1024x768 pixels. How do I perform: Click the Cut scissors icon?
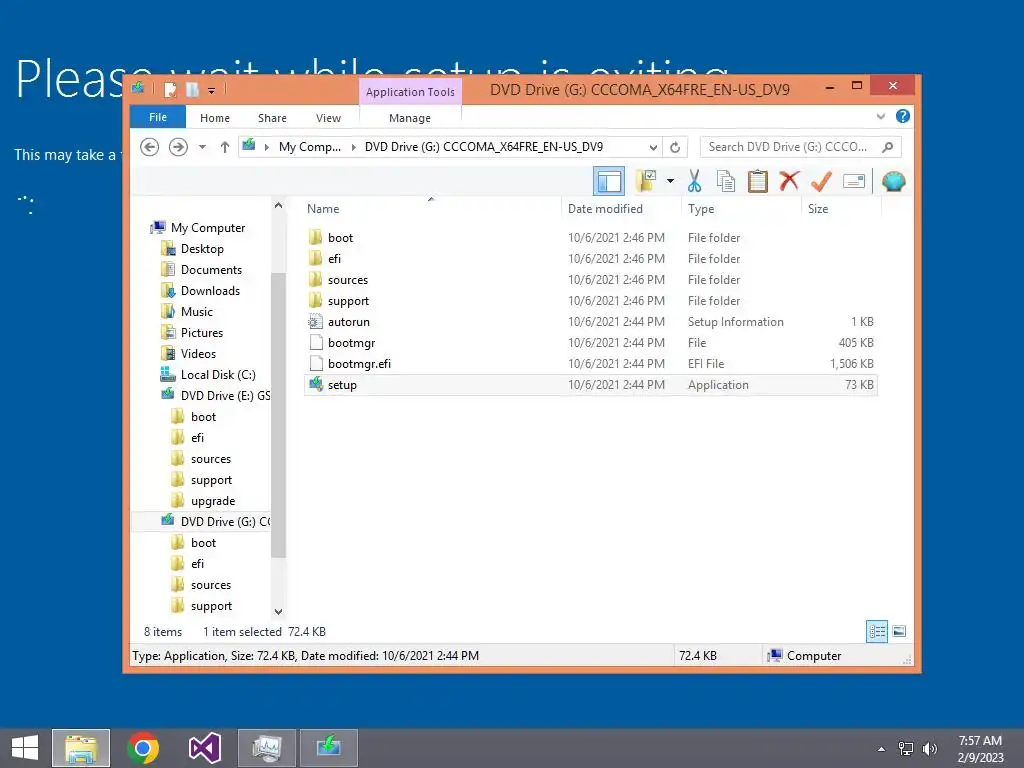click(x=694, y=181)
